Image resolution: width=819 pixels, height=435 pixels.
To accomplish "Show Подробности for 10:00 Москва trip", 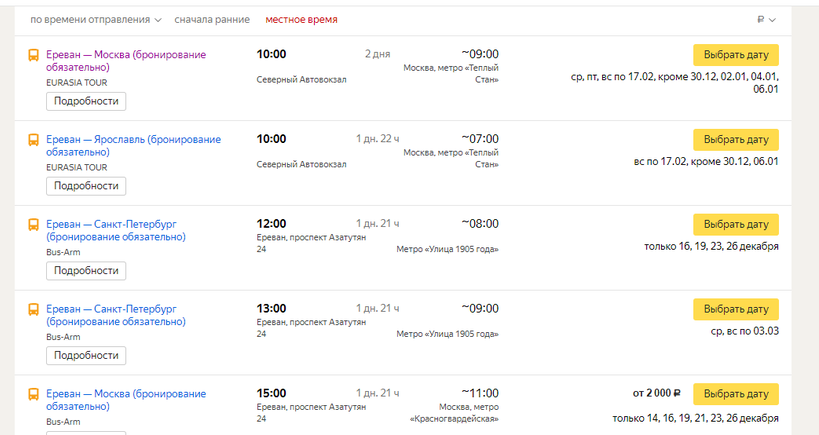I will point(86,101).
